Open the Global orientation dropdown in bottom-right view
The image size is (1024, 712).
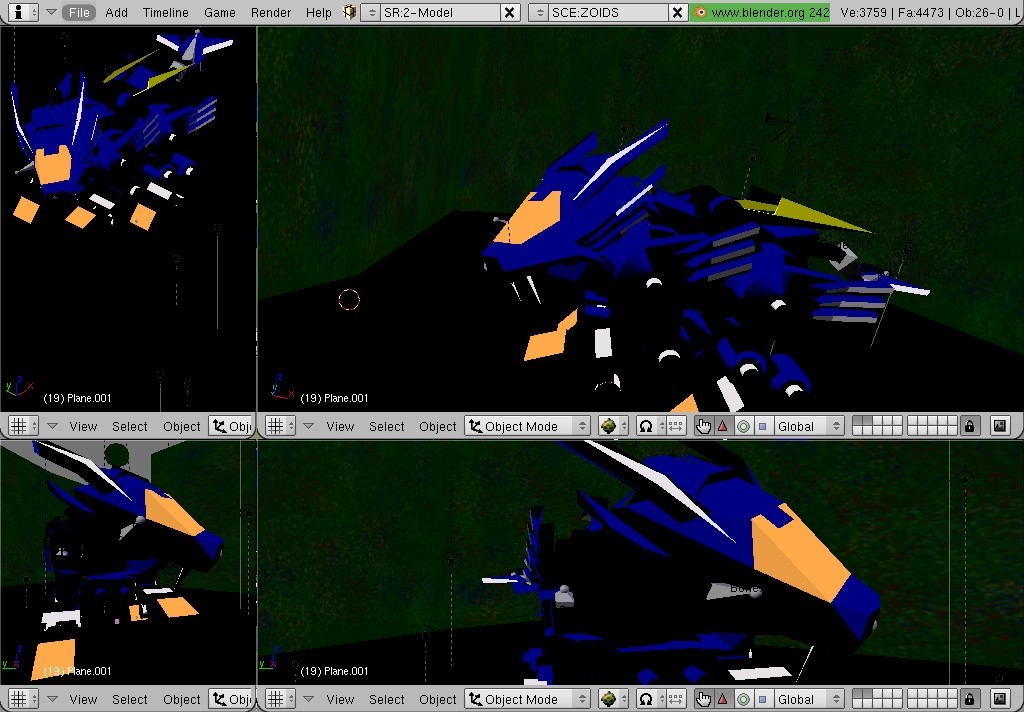tap(808, 699)
